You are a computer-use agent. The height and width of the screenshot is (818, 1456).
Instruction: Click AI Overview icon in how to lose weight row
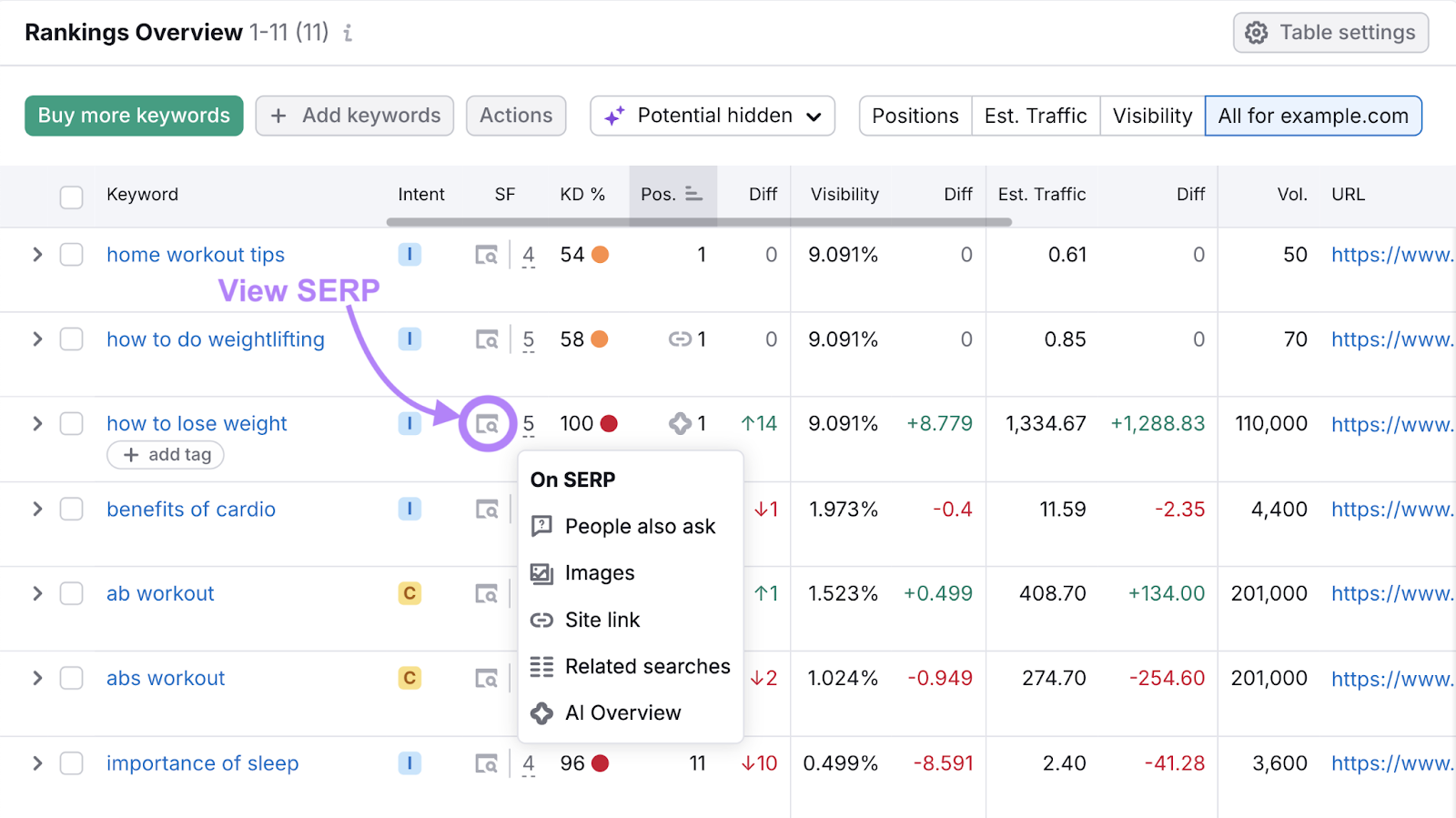pyautogui.click(x=680, y=424)
